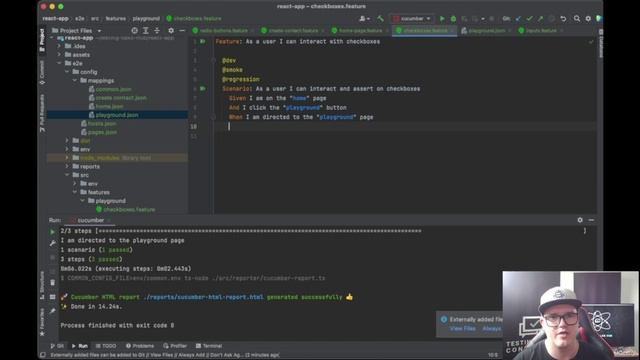
Task: Collapse the mappings folder in tree
Action: click(75, 80)
